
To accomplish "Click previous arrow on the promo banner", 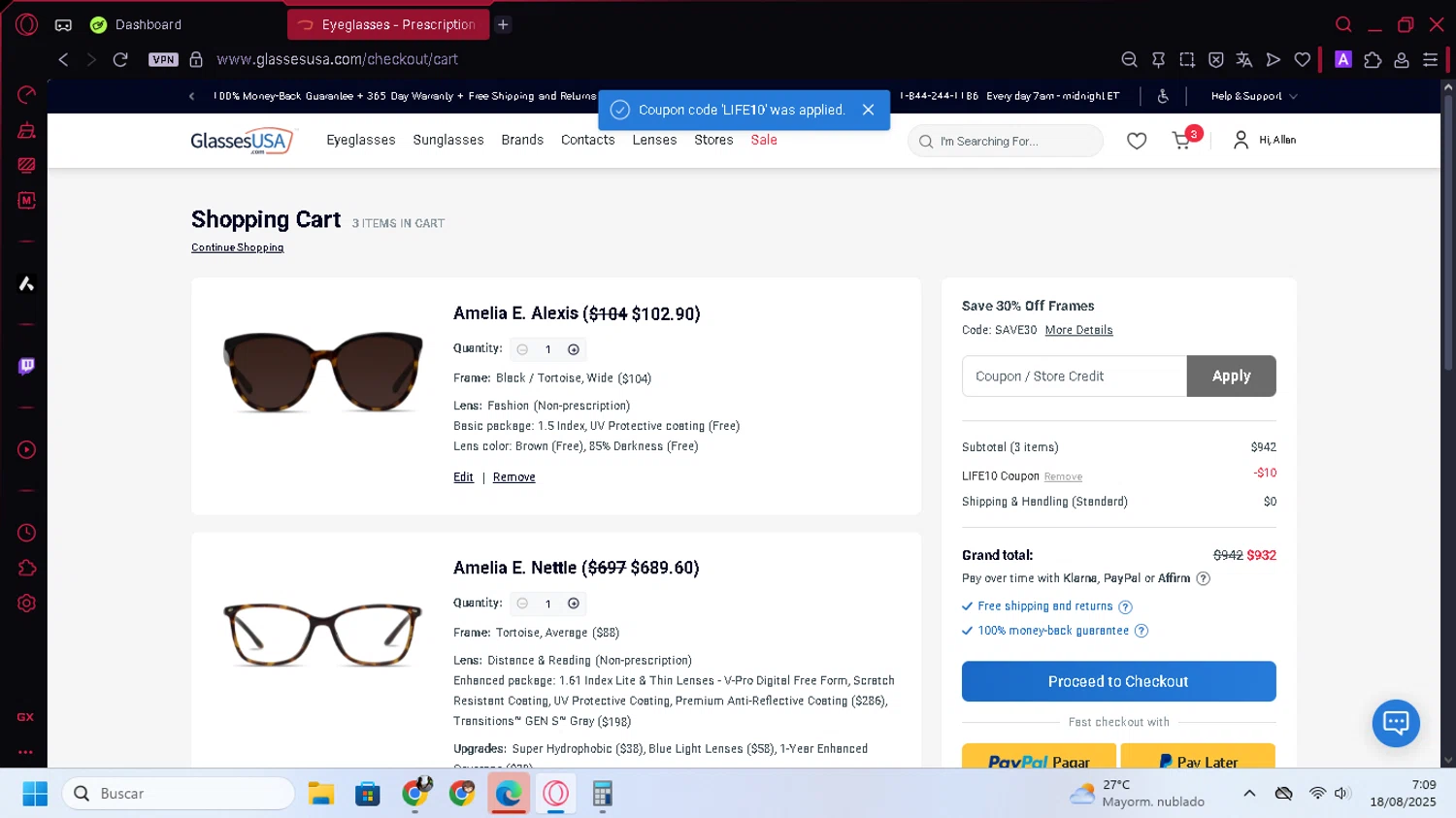I will point(191,96).
